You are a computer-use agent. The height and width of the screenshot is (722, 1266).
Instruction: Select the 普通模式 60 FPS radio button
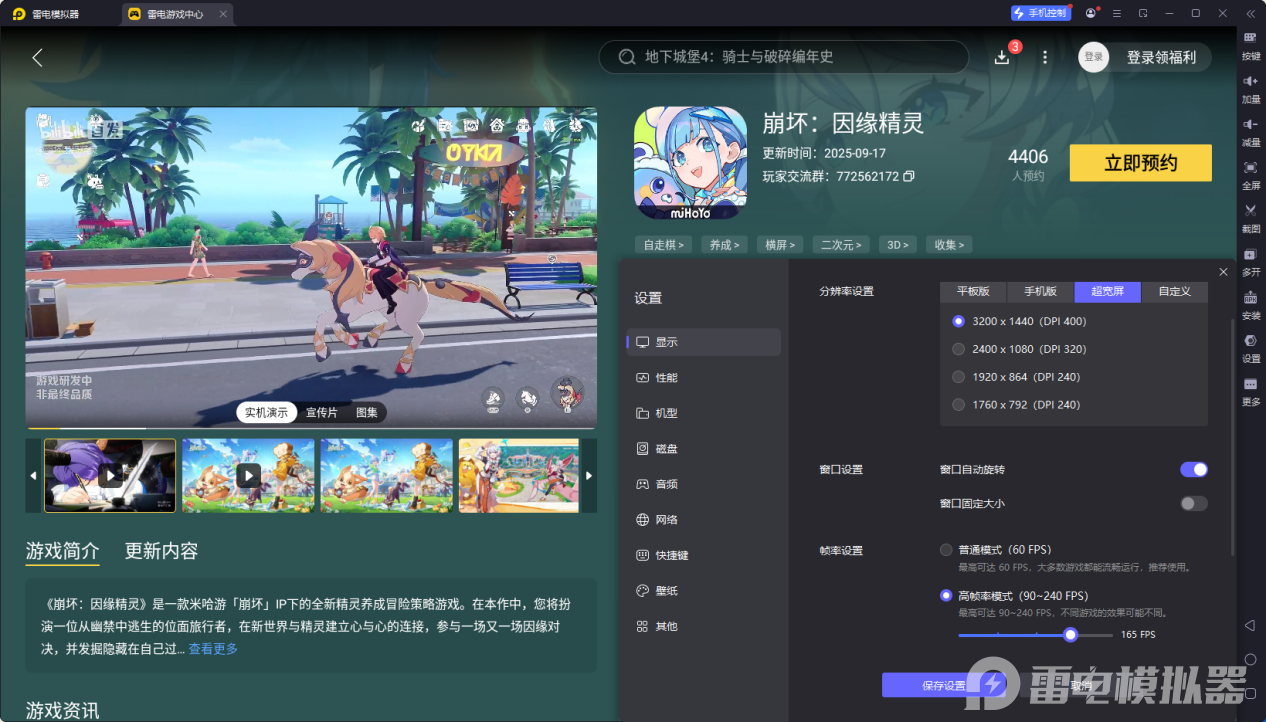pos(946,549)
